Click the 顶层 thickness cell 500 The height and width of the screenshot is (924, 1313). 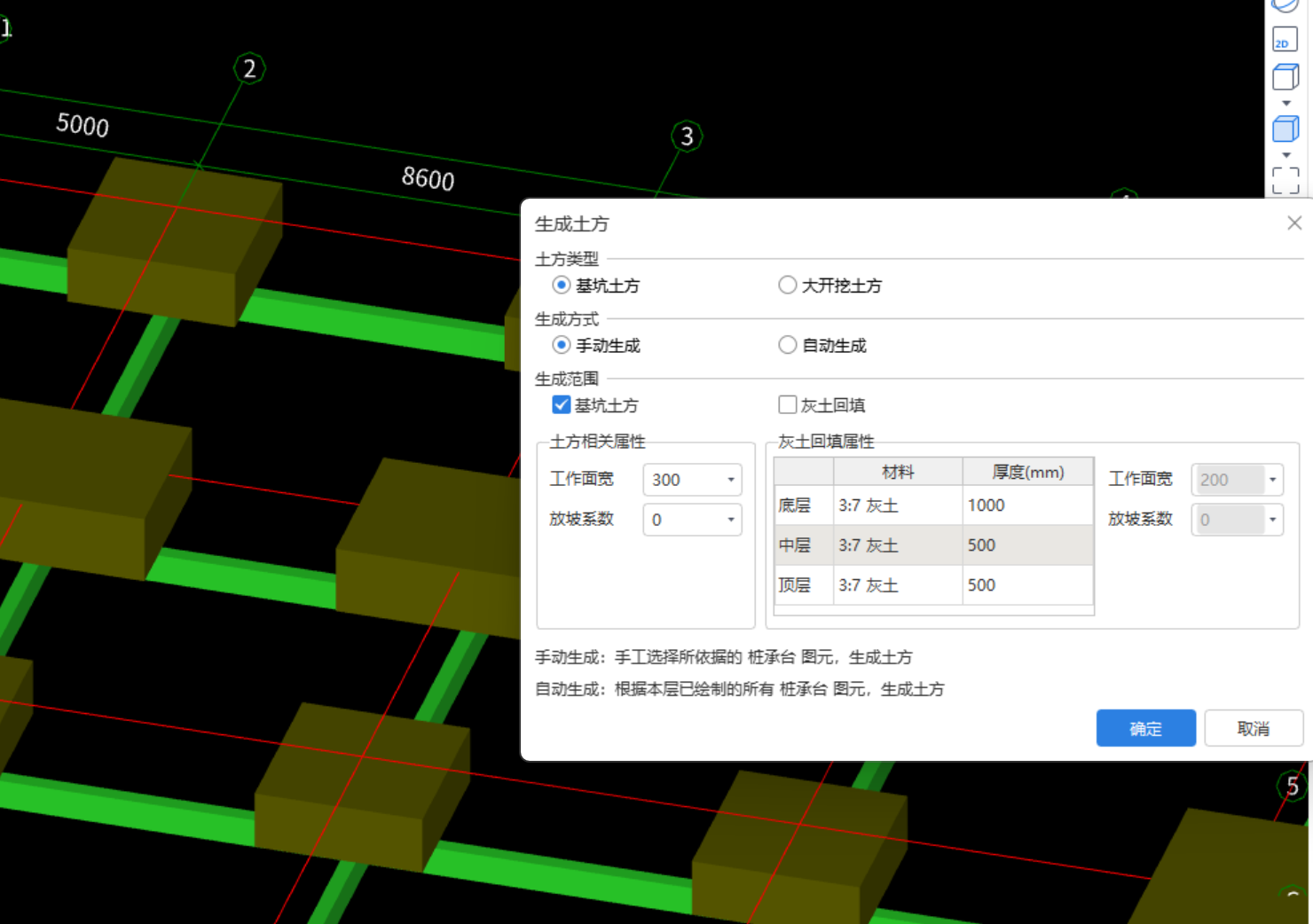point(1028,585)
